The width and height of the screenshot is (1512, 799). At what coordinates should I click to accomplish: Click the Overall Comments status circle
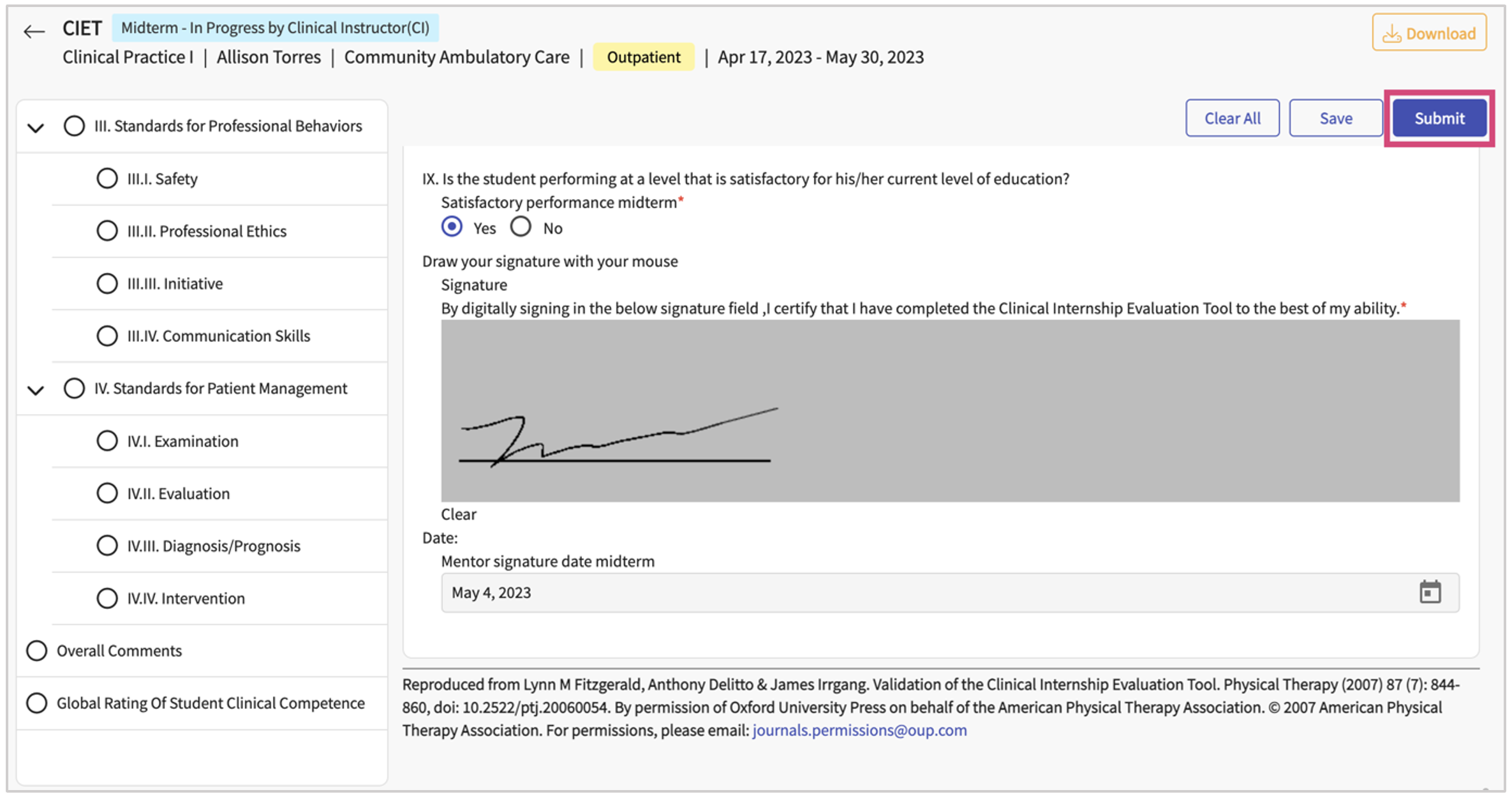click(37, 650)
